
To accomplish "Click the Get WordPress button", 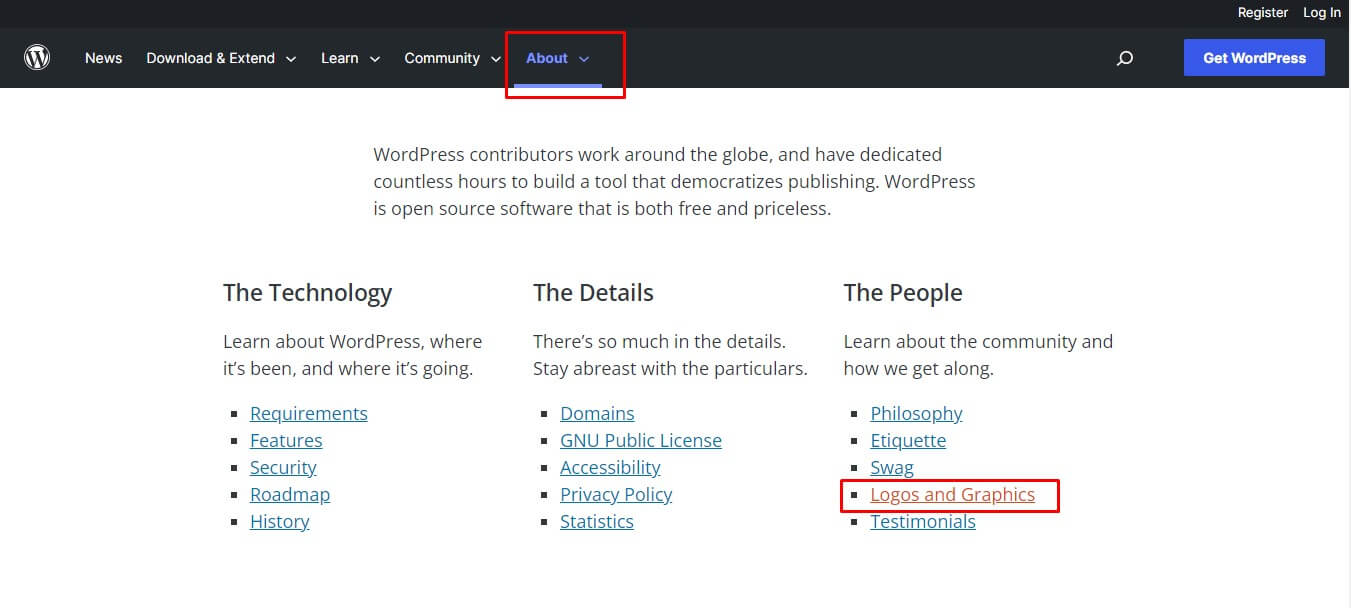I will (x=1254, y=58).
